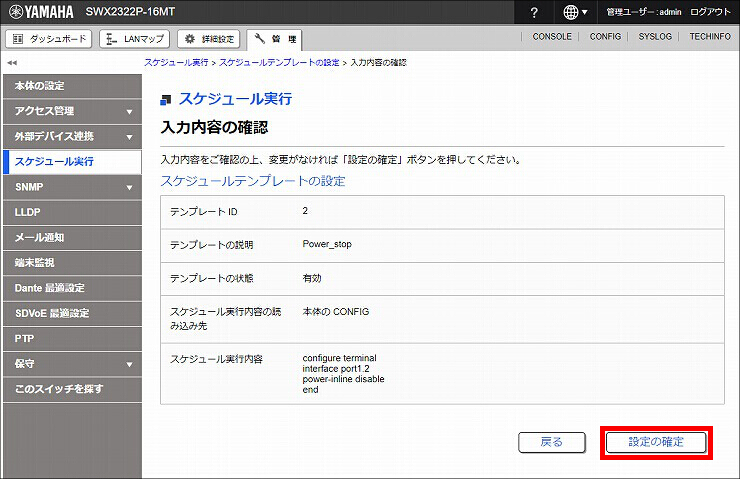Open the TECHINFO link
The width and height of the screenshot is (740, 479).
tap(710, 36)
